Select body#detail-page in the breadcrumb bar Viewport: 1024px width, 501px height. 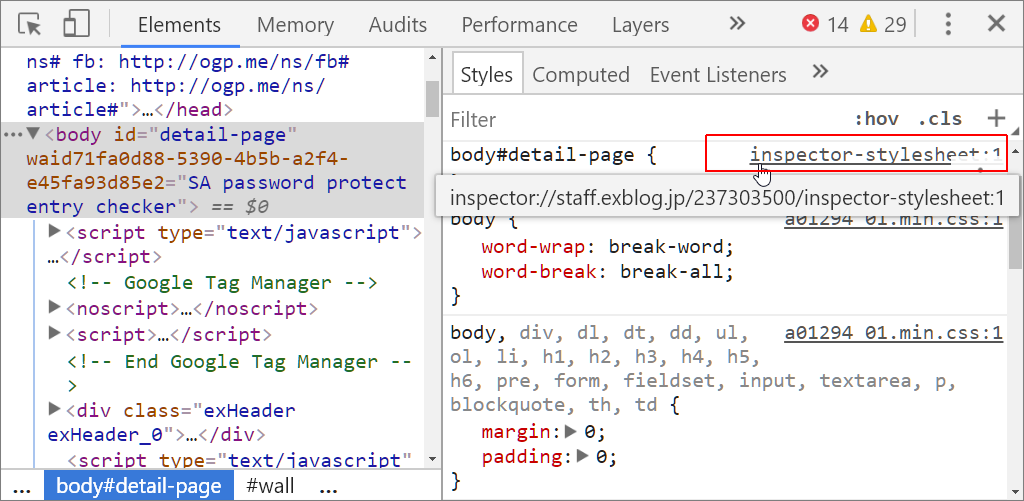(138, 486)
